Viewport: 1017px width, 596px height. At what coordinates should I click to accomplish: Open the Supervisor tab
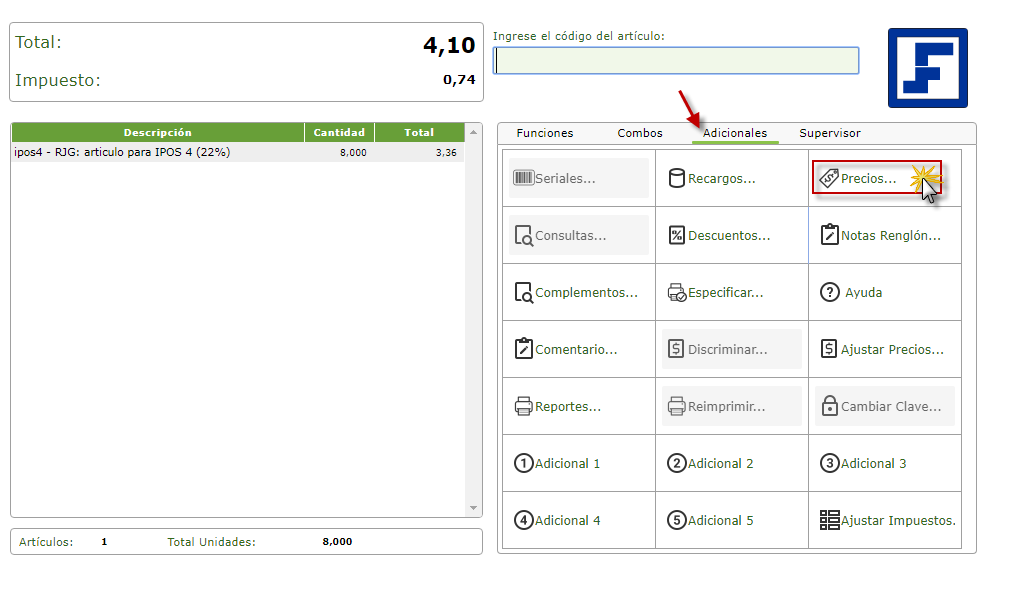click(830, 133)
